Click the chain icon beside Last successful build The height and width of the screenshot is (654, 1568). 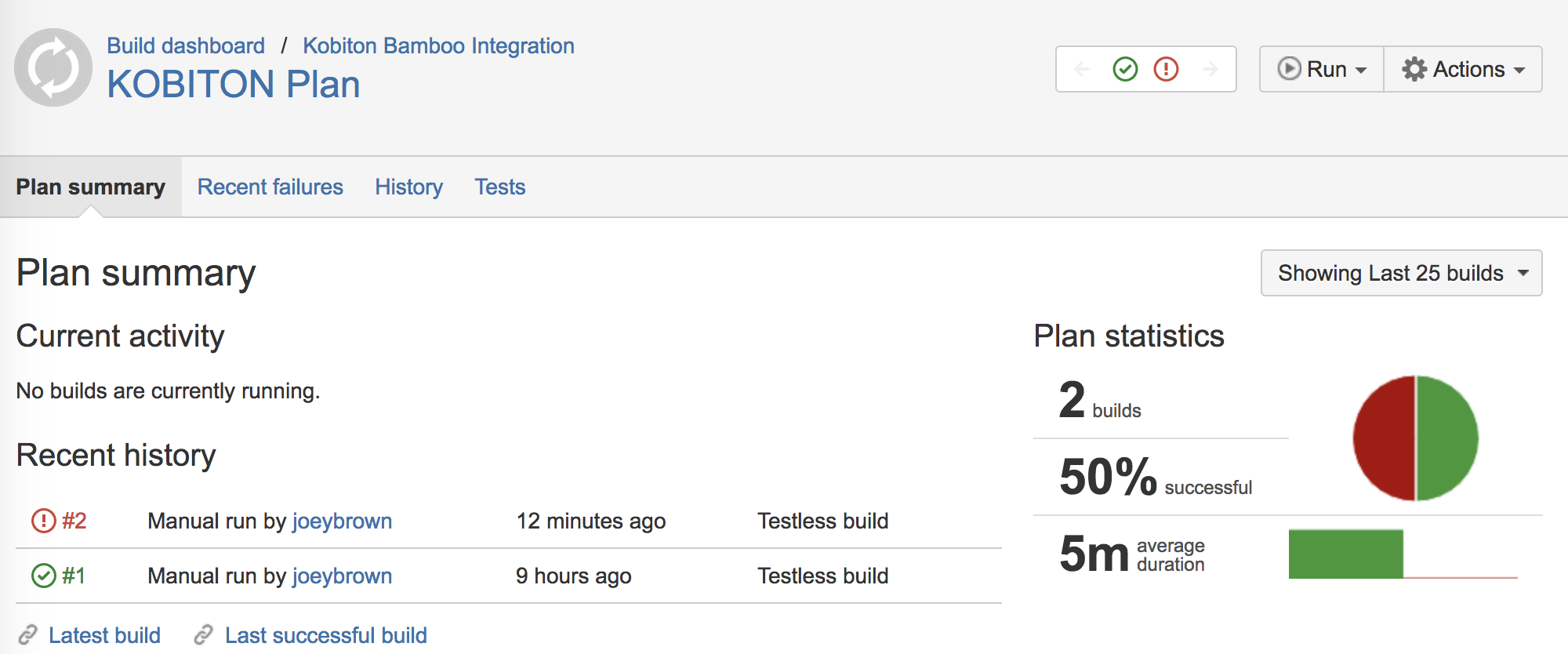coord(204,634)
